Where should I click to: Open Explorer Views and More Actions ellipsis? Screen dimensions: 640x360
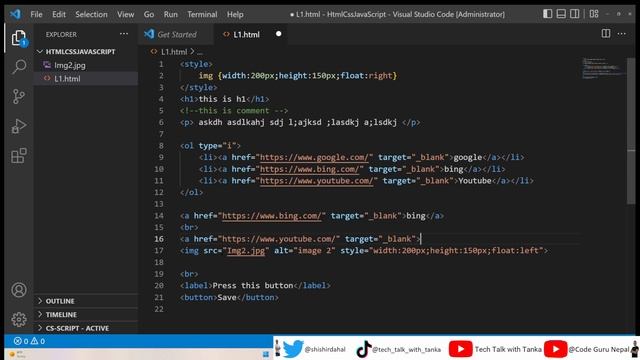point(124,34)
